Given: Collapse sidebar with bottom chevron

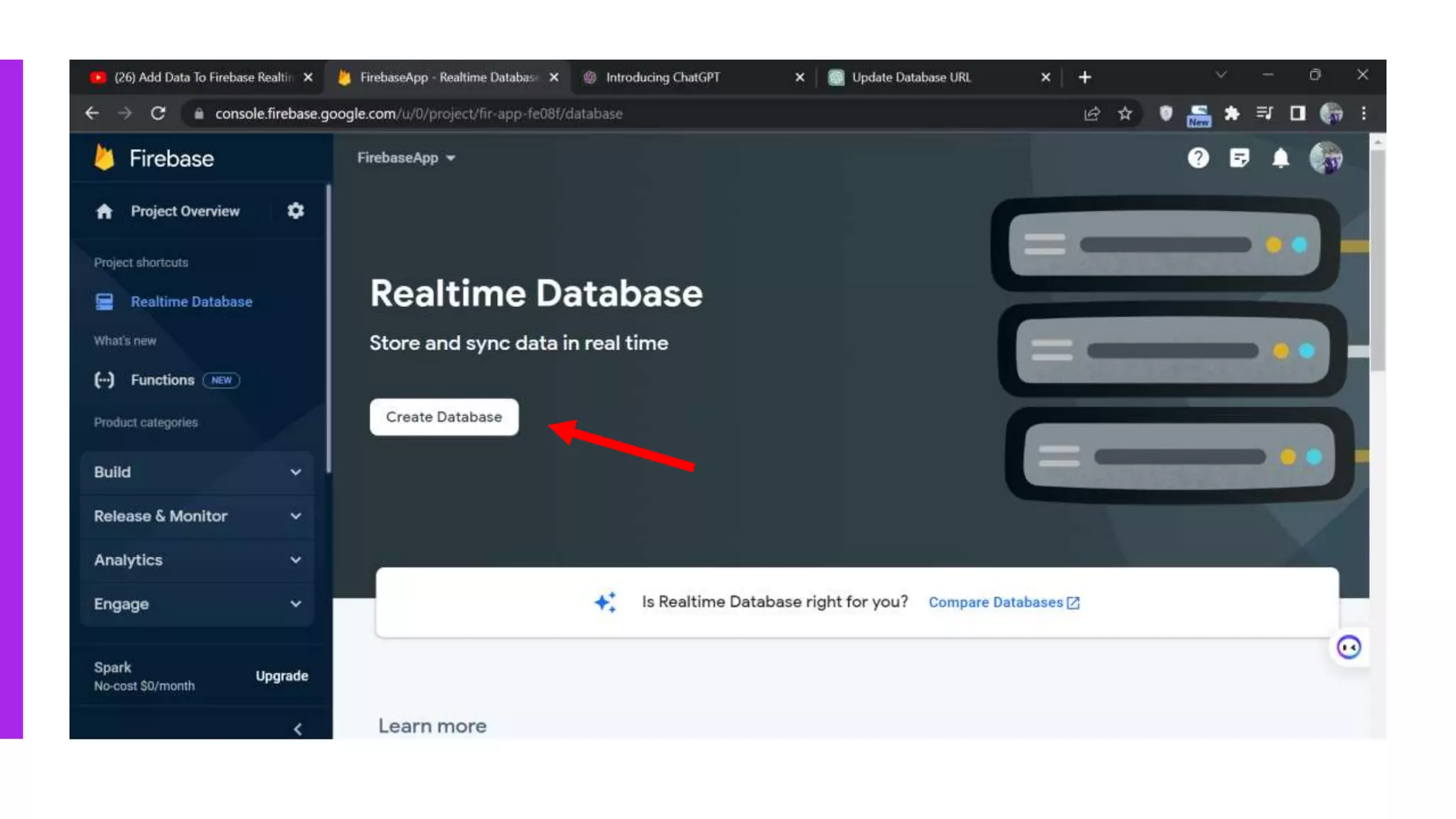Looking at the screenshot, I should pos(298,729).
